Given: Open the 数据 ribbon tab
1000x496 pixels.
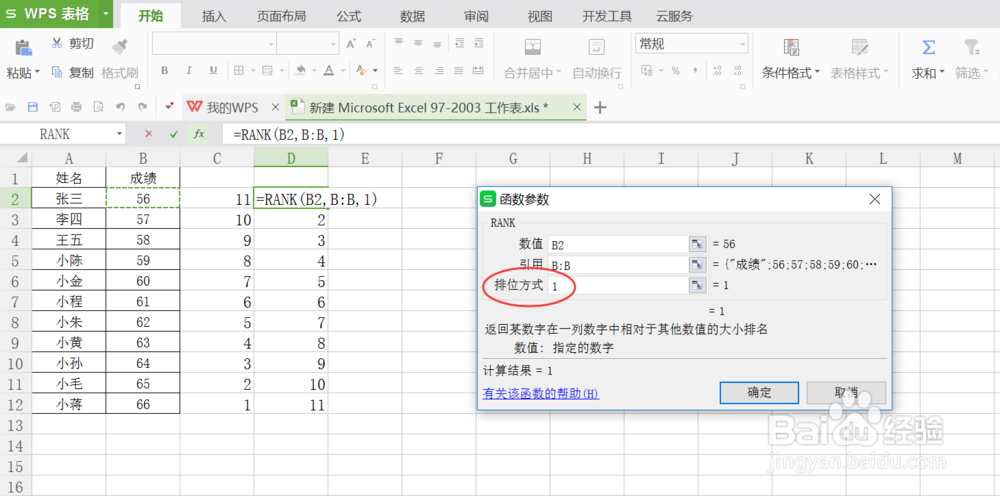Looking at the screenshot, I should 413,17.
